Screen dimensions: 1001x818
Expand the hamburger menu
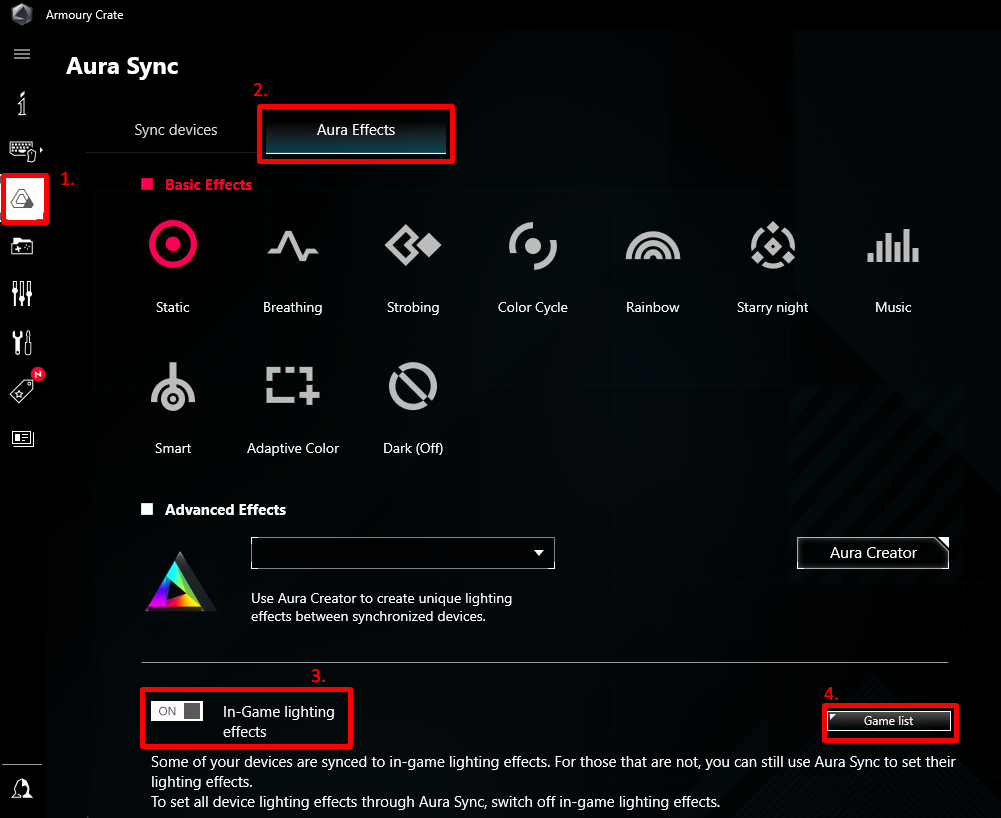[21, 54]
